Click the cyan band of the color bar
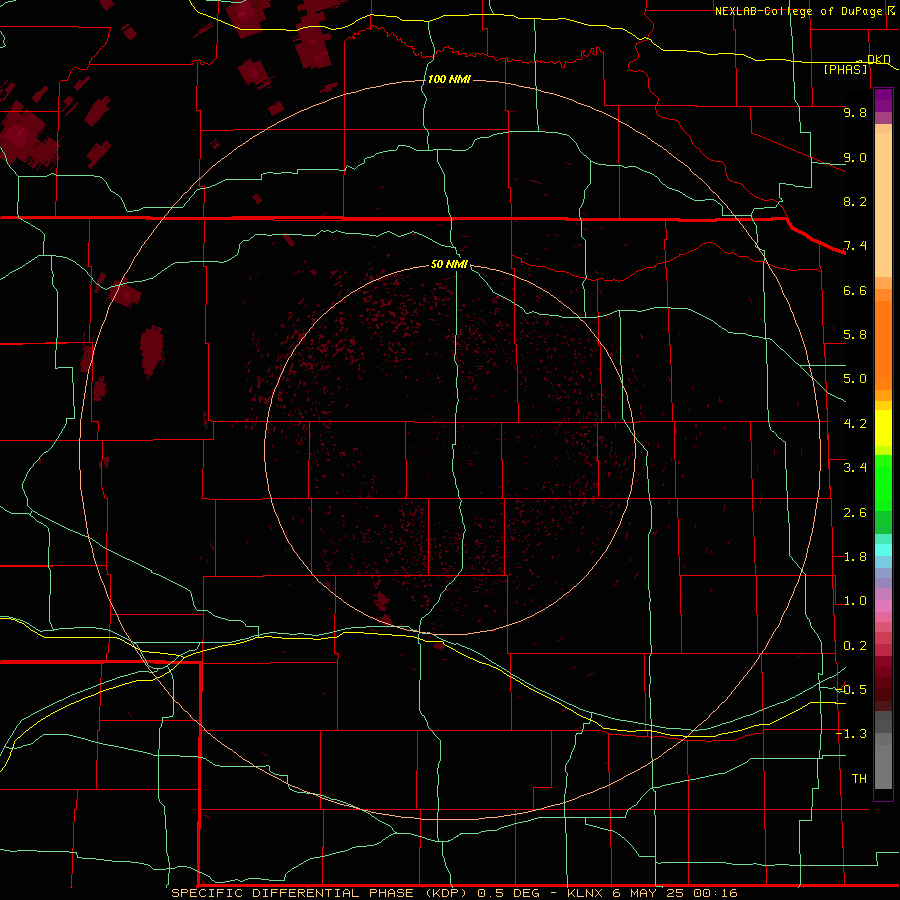 [x=883, y=549]
